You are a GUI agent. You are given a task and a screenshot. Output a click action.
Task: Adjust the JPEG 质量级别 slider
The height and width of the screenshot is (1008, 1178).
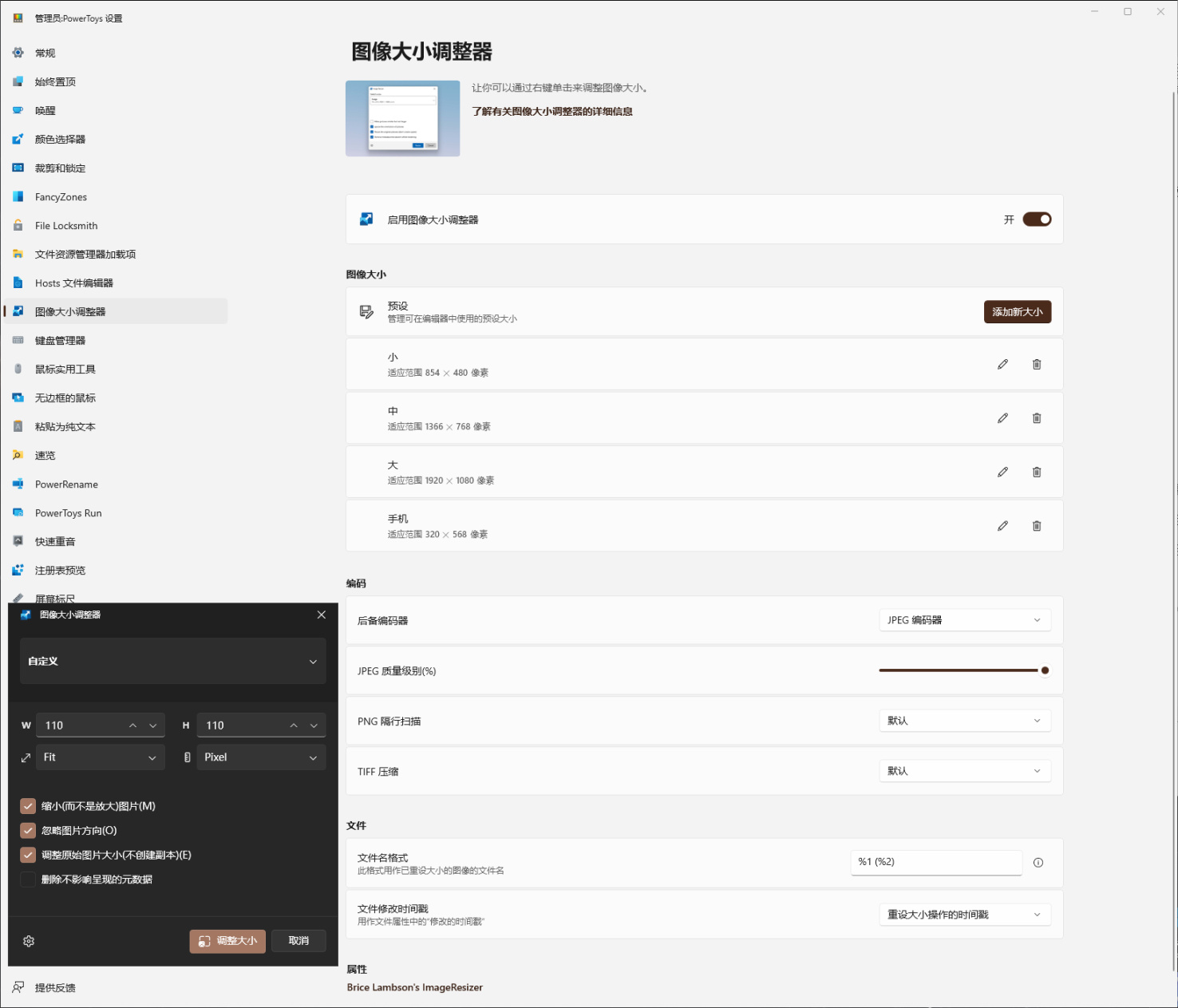point(965,670)
